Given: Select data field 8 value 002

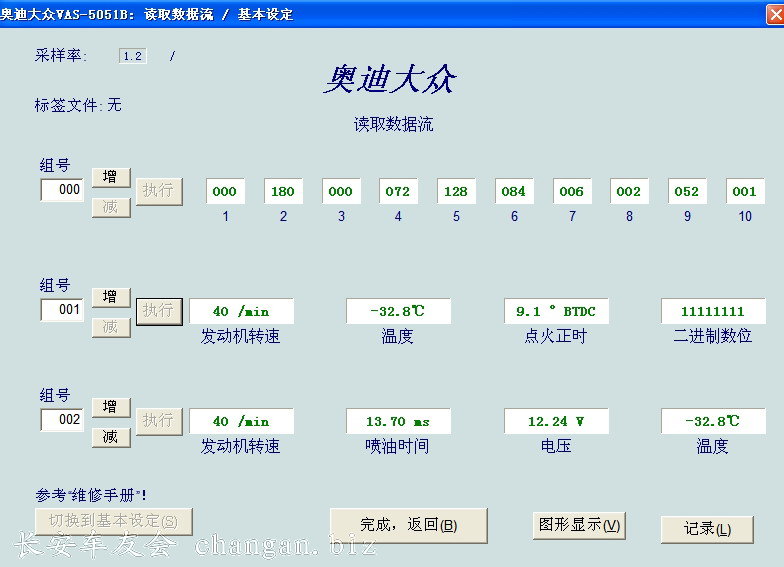Looking at the screenshot, I should tap(629, 192).
